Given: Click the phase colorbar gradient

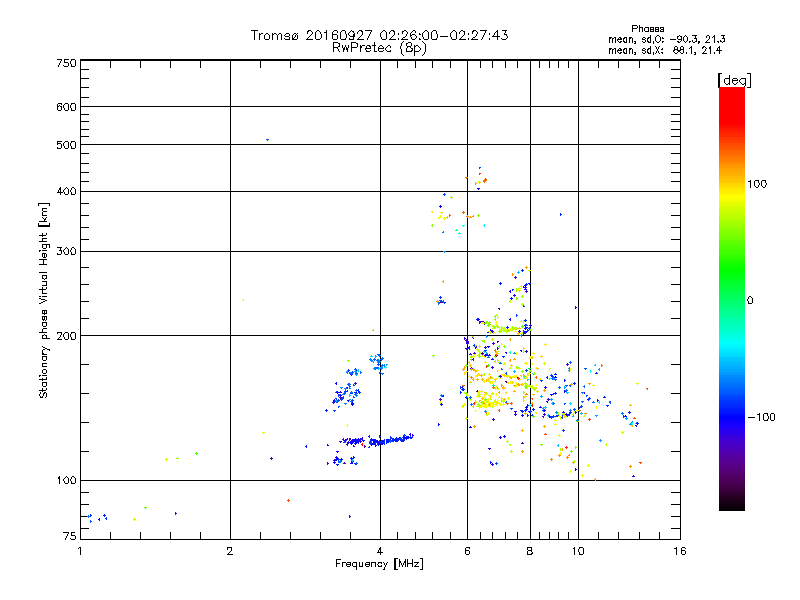Looking at the screenshot, I should click(x=732, y=299).
